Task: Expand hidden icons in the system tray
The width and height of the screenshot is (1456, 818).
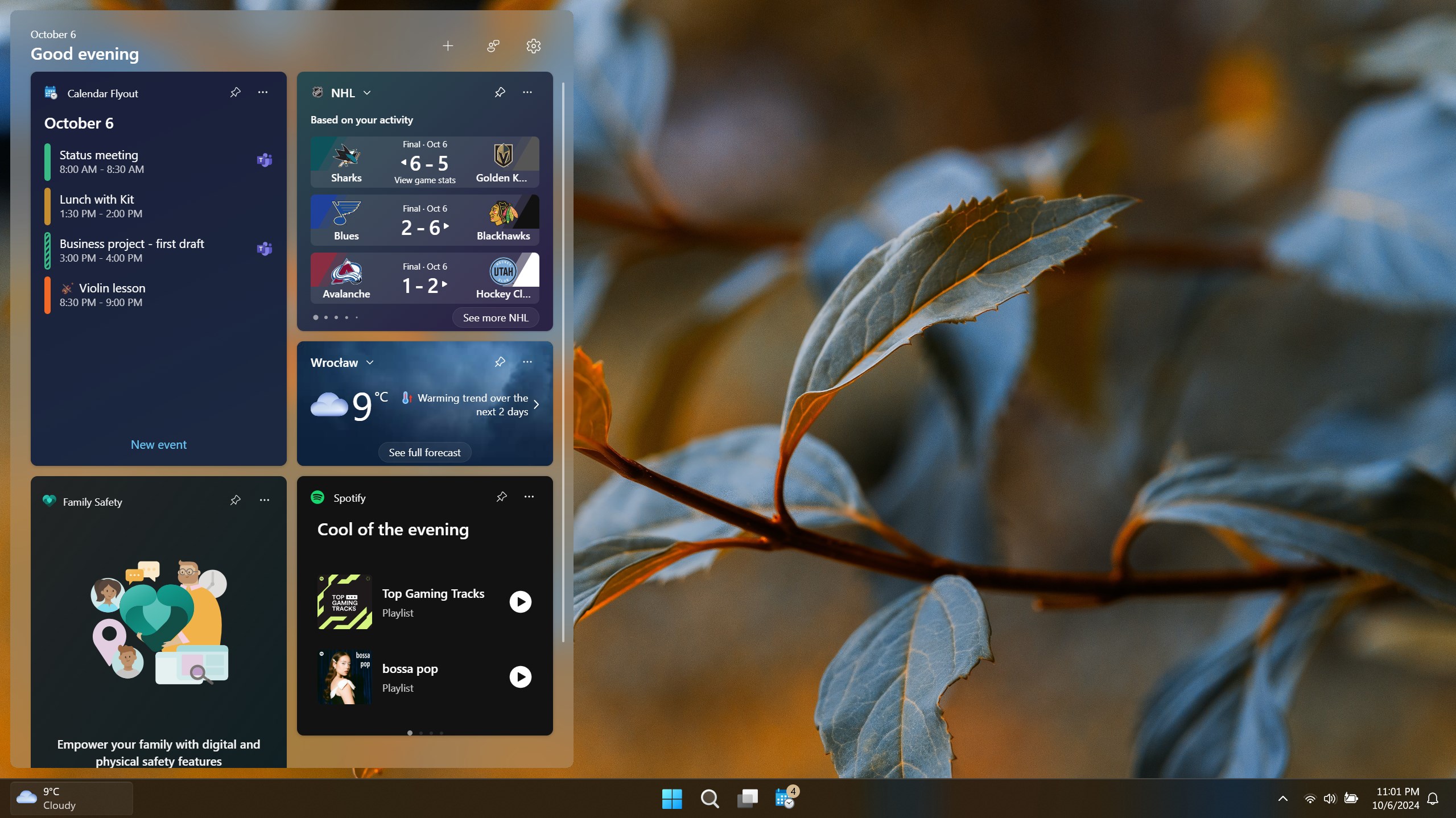Action: click(1282, 798)
